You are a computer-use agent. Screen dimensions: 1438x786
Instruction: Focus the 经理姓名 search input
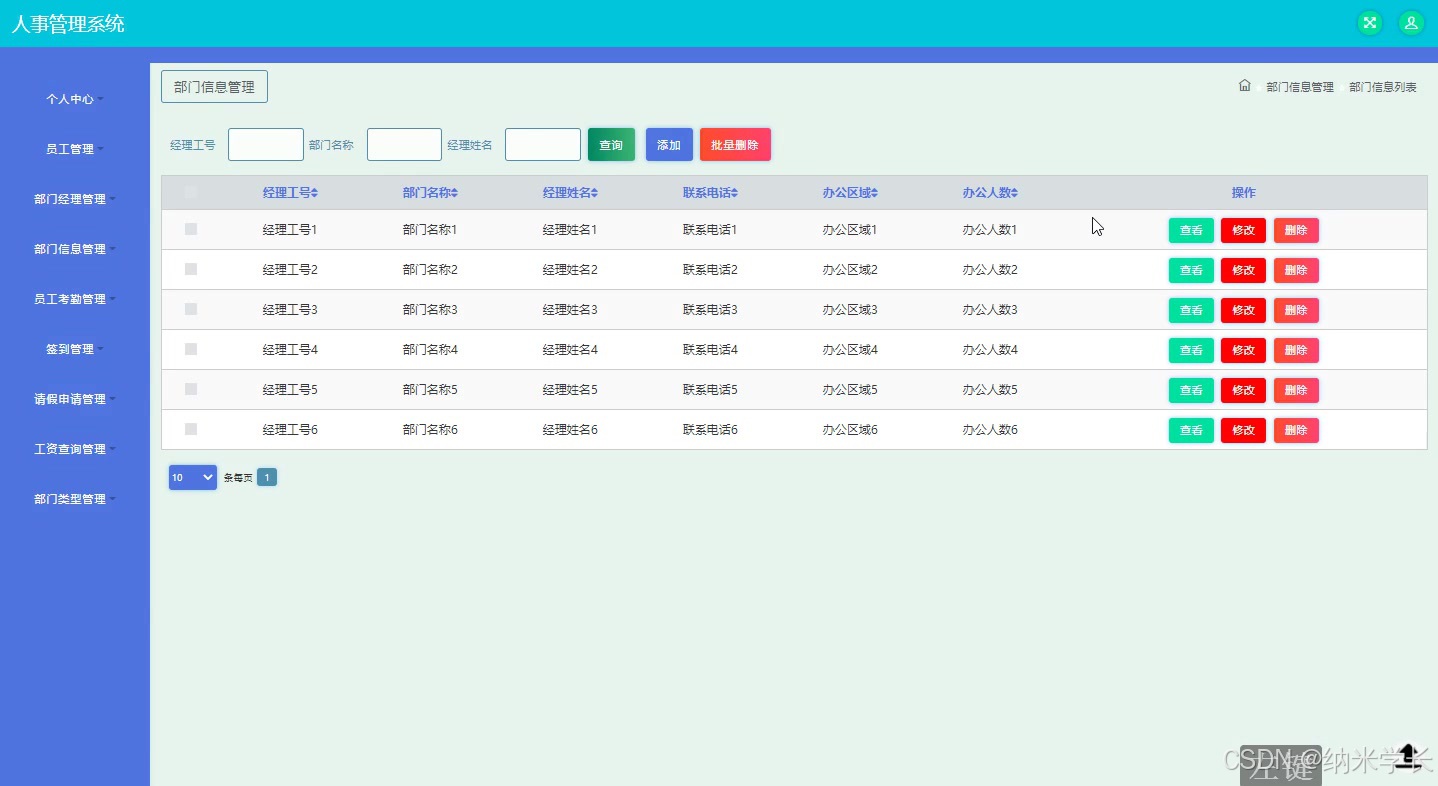(543, 144)
